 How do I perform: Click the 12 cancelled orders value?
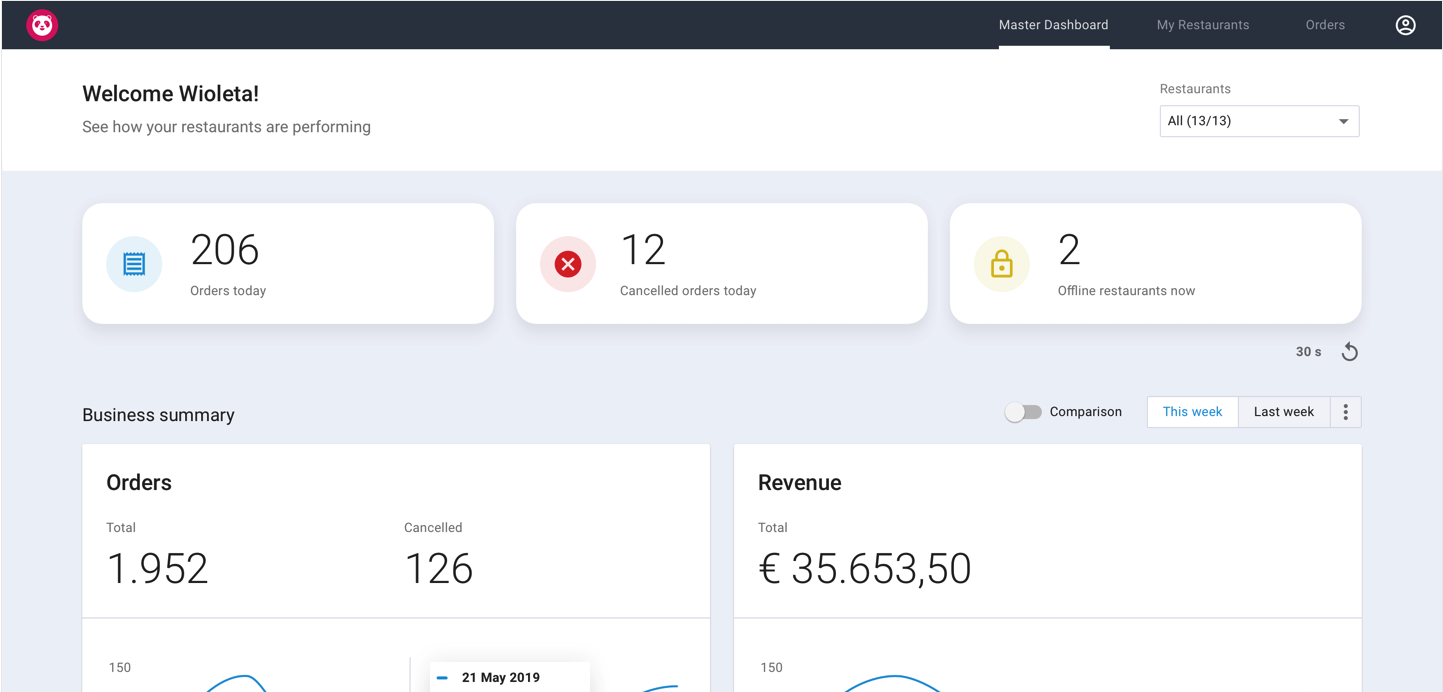click(x=643, y=250)
